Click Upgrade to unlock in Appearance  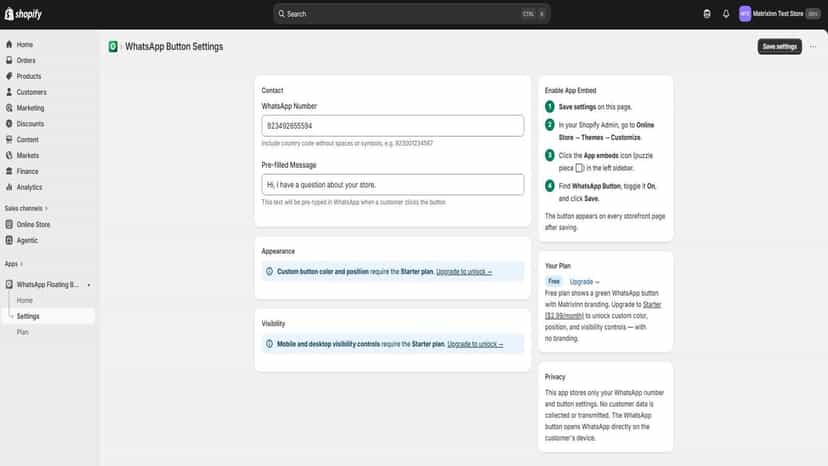pyautogui.click(x=464, y=272)
